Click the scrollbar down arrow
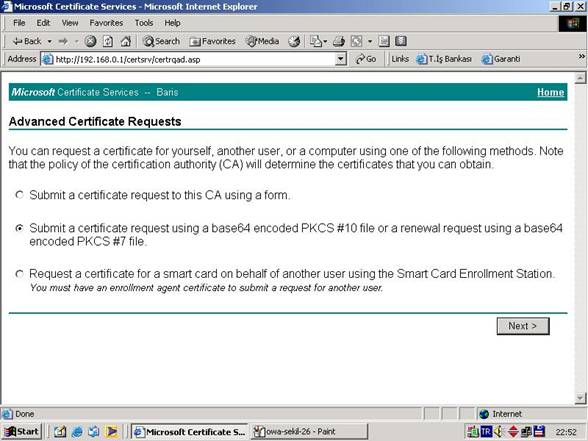Image resolution: width=588 pixels, height=441 pixels. (x=580, y=398)
